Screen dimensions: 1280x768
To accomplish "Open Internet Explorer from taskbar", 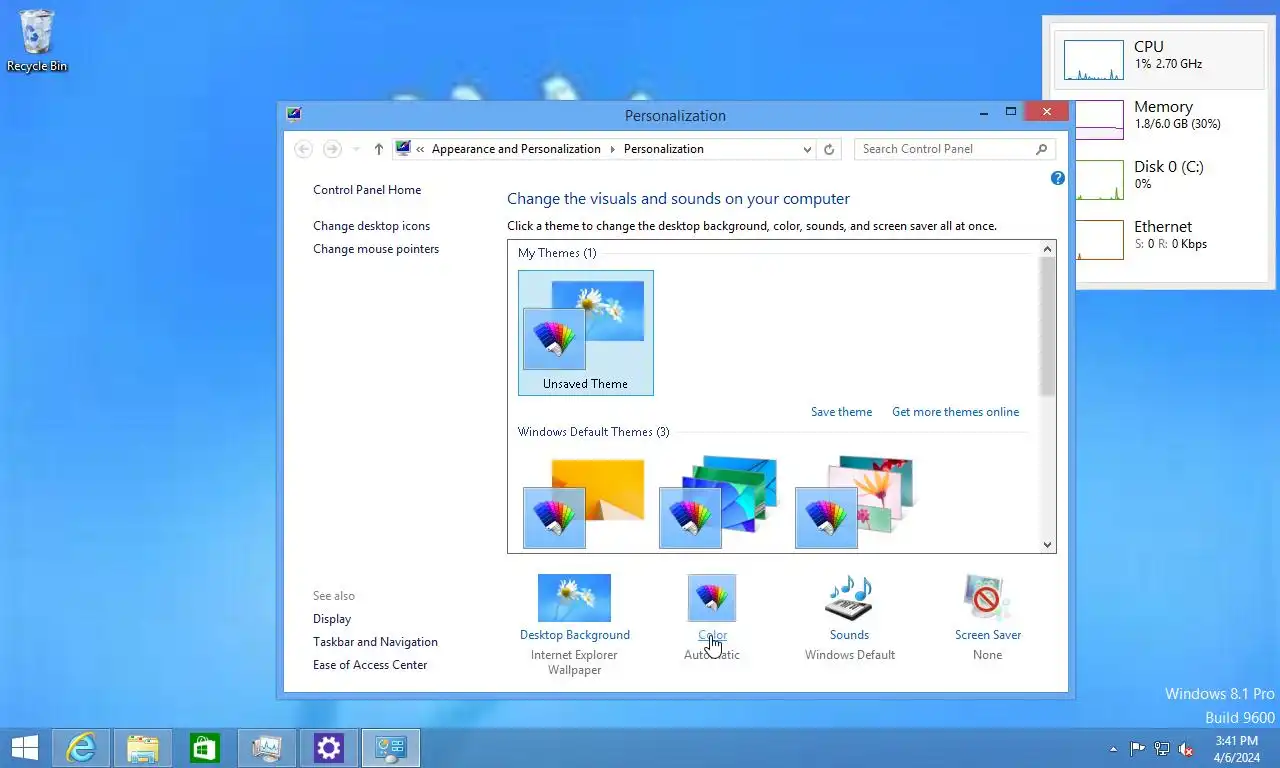I will pyautogui.click(x=80, y=747).
